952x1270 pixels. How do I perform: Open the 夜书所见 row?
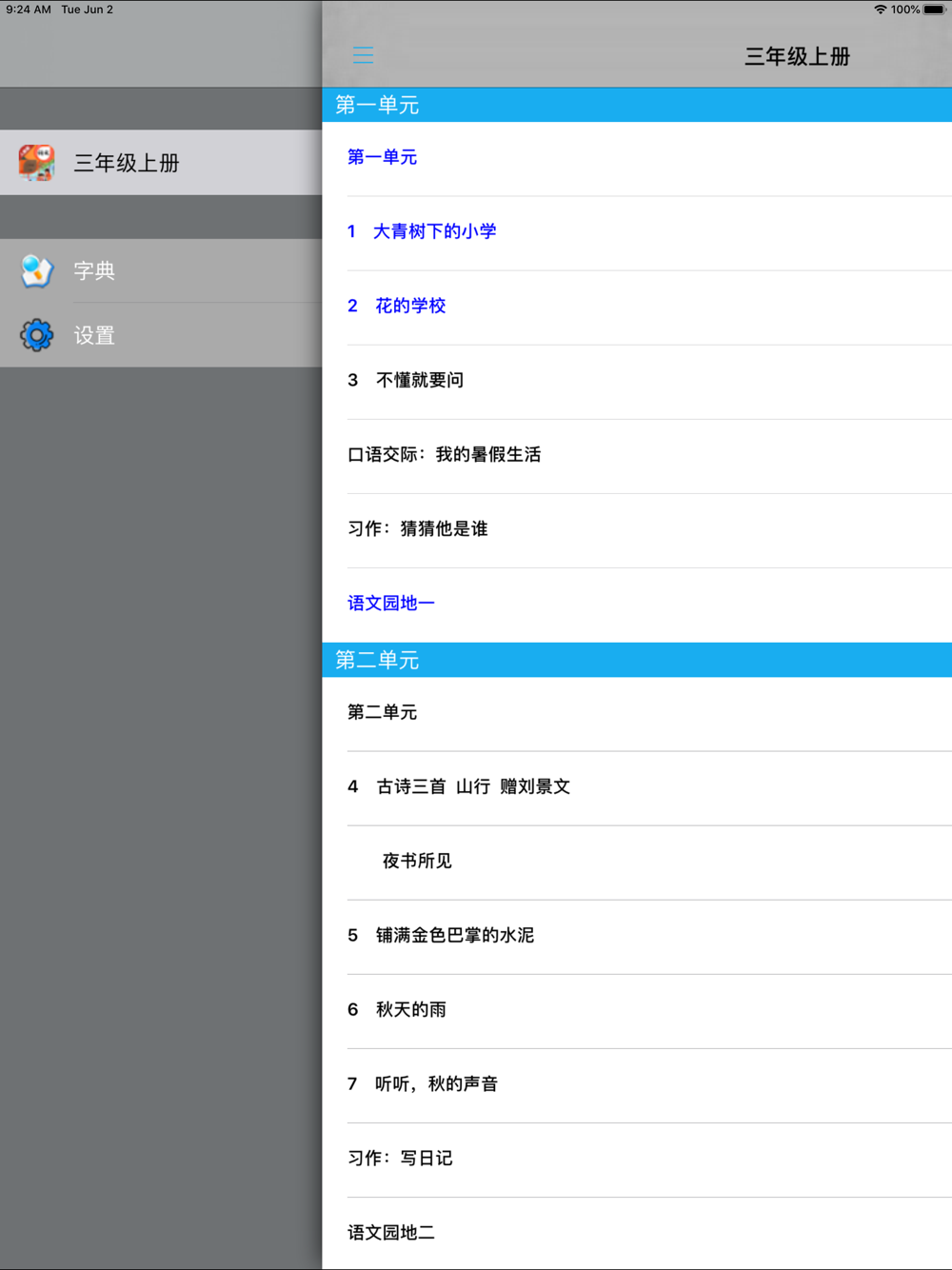(637, 863)
